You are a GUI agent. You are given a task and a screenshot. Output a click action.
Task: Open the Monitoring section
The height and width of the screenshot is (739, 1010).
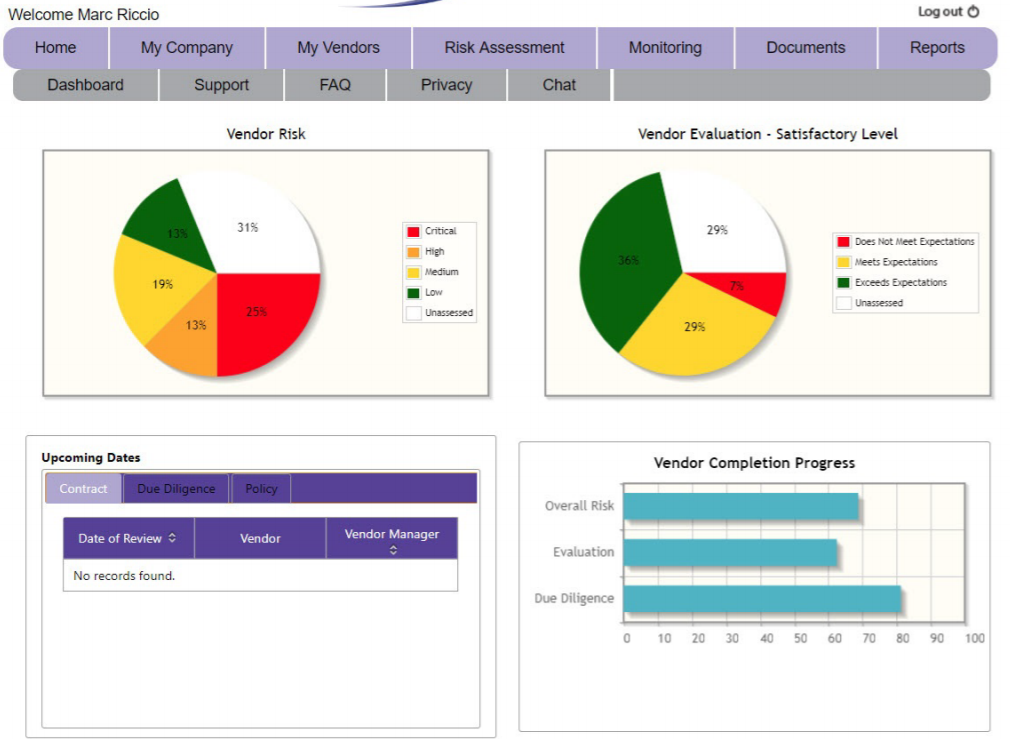pos(665,47)
